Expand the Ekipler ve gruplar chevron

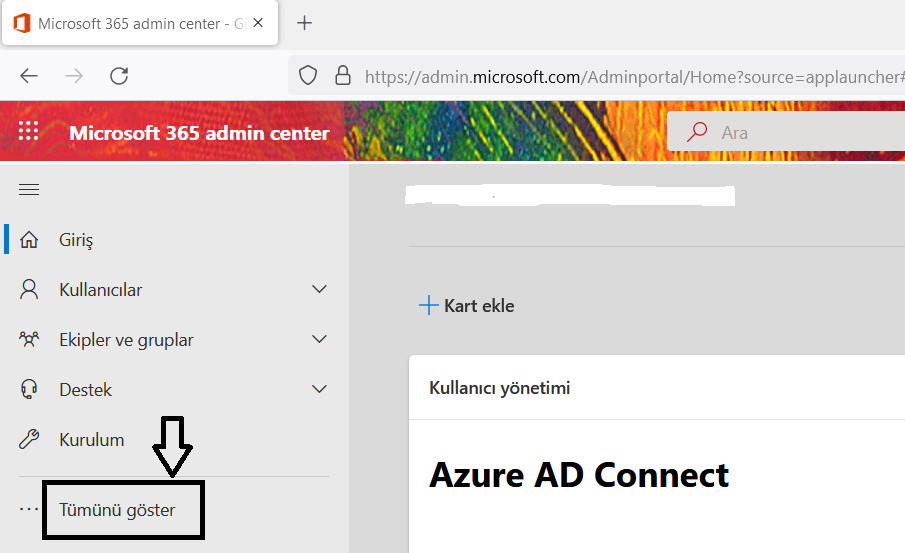pyautogui.click(x=319, y=339)
